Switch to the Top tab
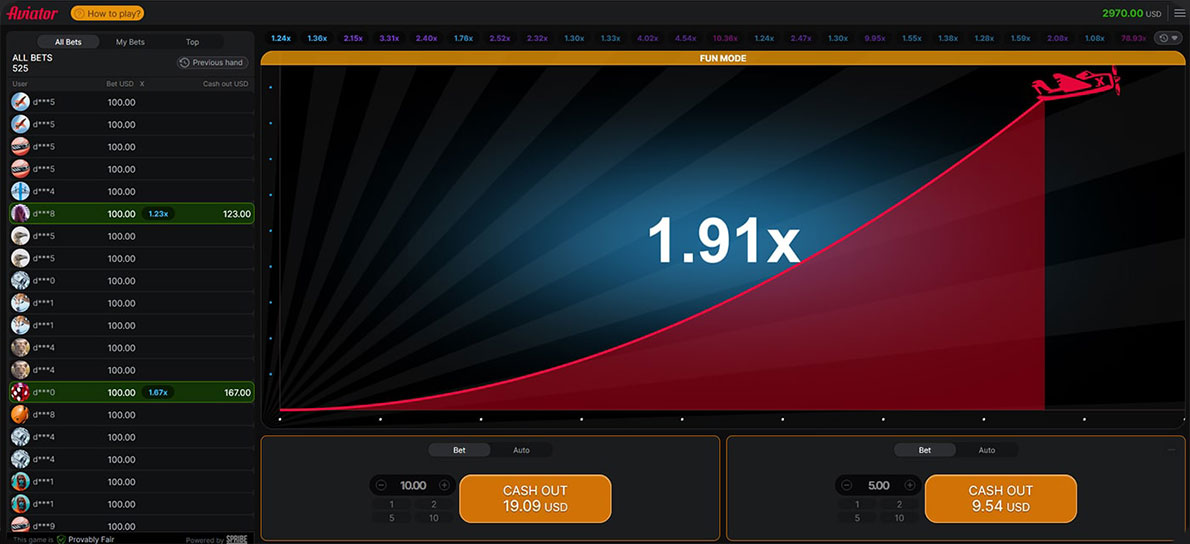 coord(192,42)
